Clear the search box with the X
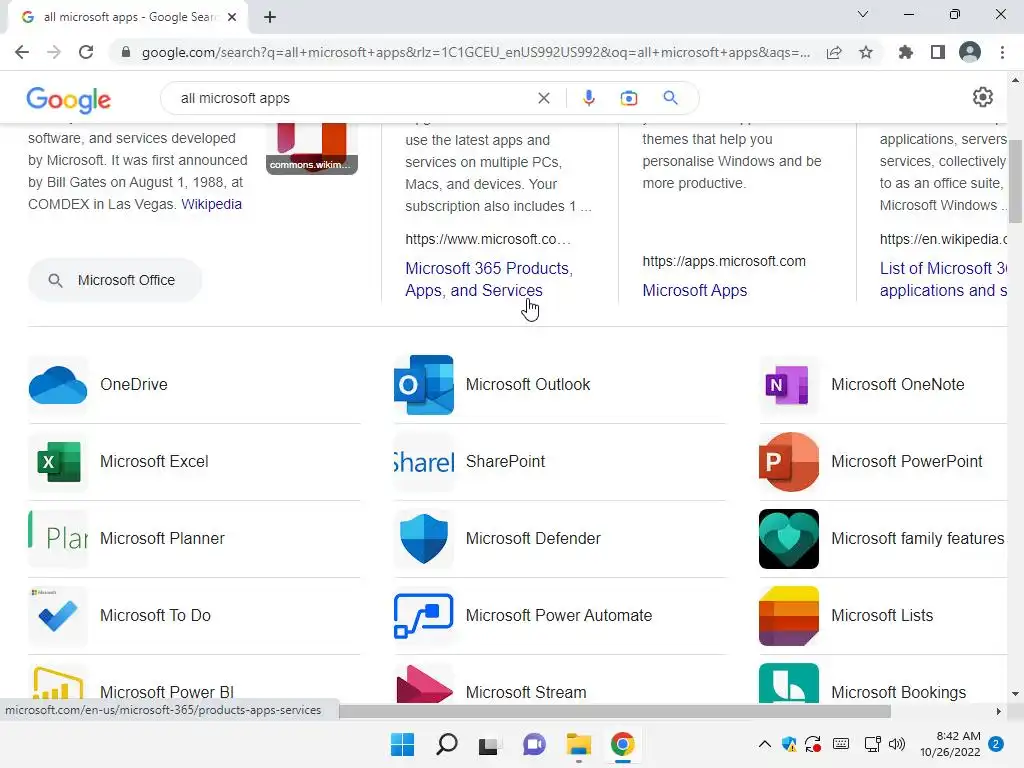Image resolution: width=1024 pixels, height=768 pixels. coord(543,98)
